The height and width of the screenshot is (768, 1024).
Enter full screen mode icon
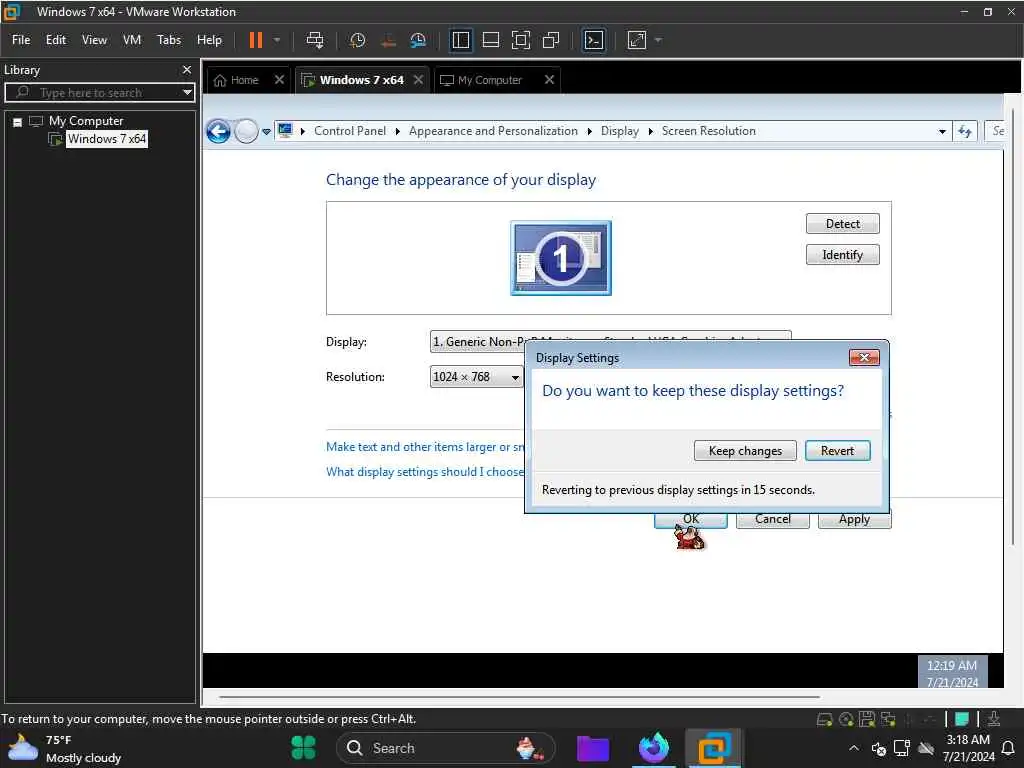520,40
